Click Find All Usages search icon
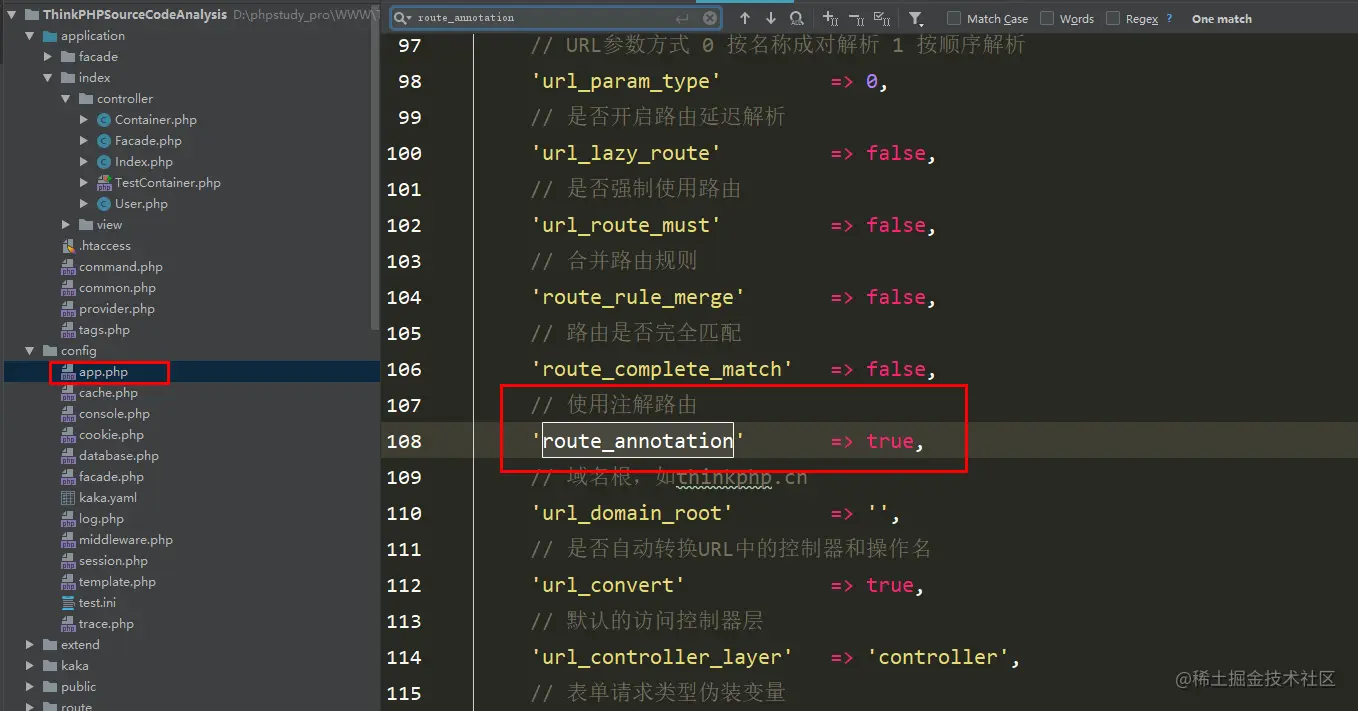Screen dimensions: 1358x711 pos(796,18)
